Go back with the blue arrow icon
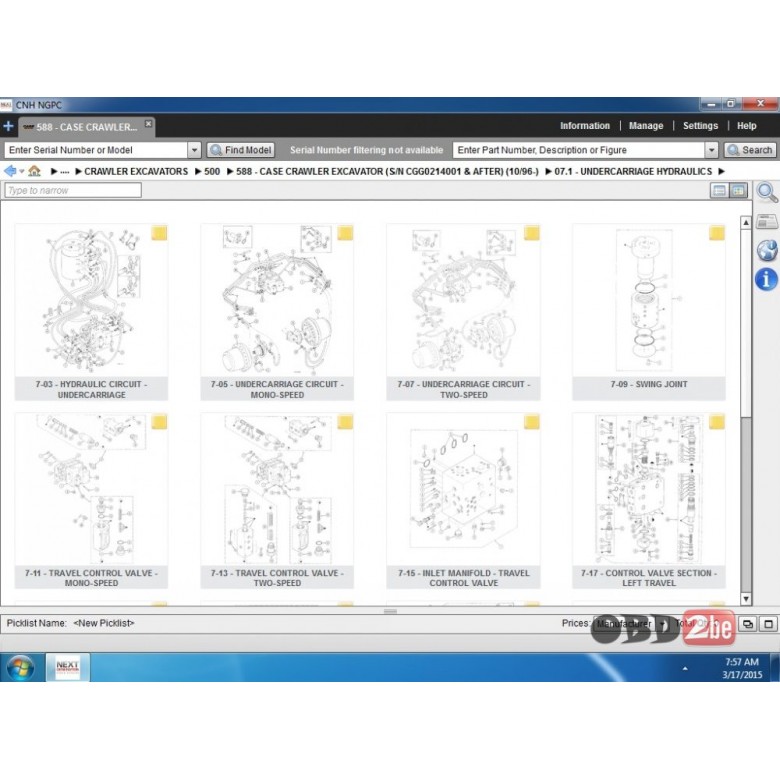This screenshot has height=780, width=780. tap(9, 171)
